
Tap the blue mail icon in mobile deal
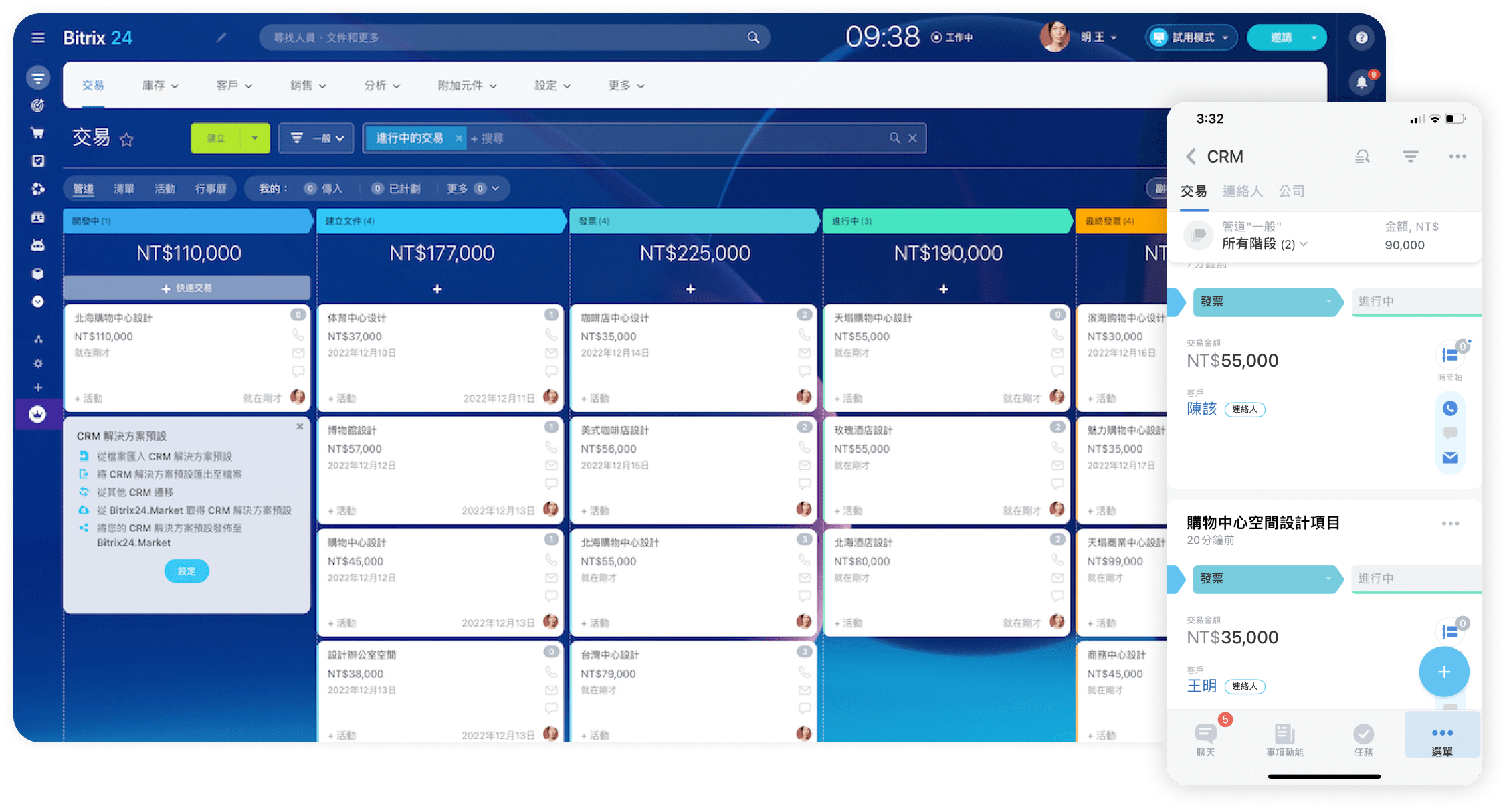pyautogui.click(x=1449, y=458)
